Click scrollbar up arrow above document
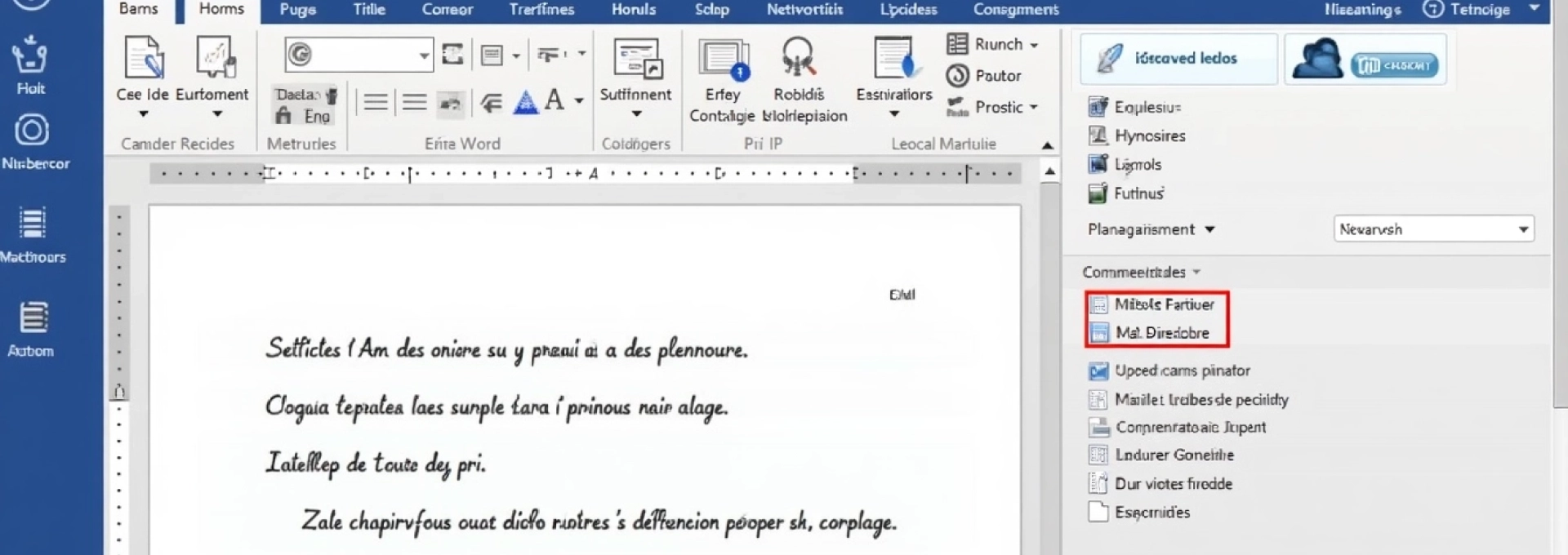The height and width of the screenshot is (555, 1568). tap(1049, 171)
